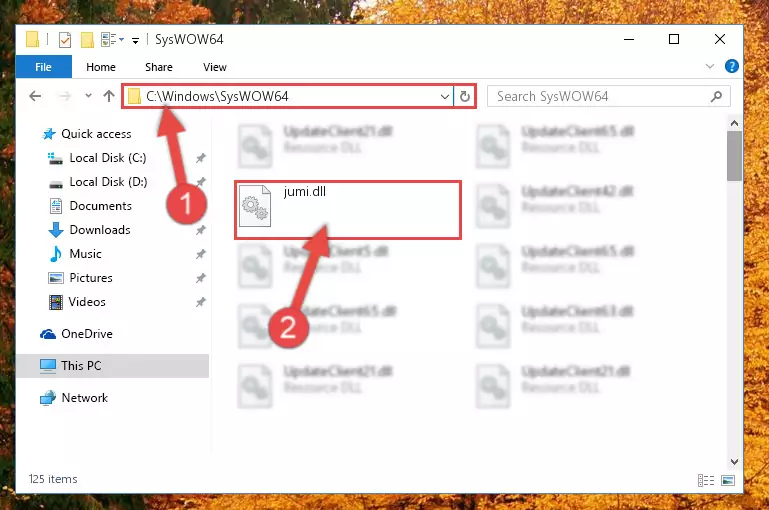This screenshot has width=769, height=510.
Task: Minimize the SysWOW64 window
Action: pyautogui.click(x=629, y=39)
